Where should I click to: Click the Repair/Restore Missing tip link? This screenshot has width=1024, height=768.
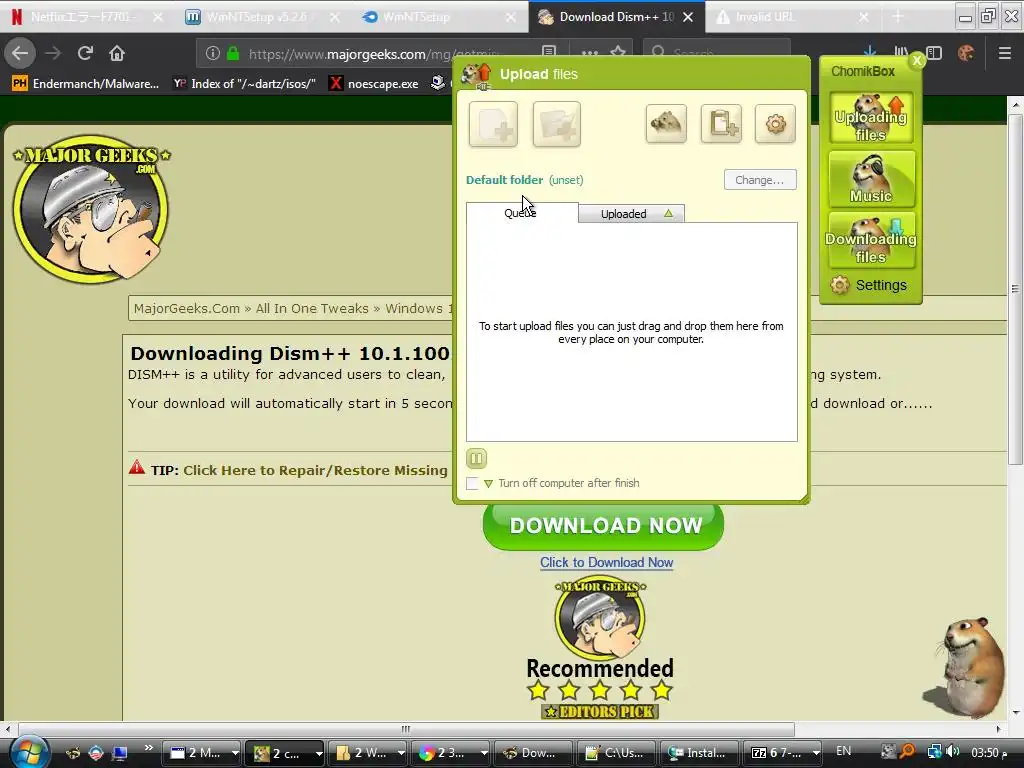(x=315, y=470)
